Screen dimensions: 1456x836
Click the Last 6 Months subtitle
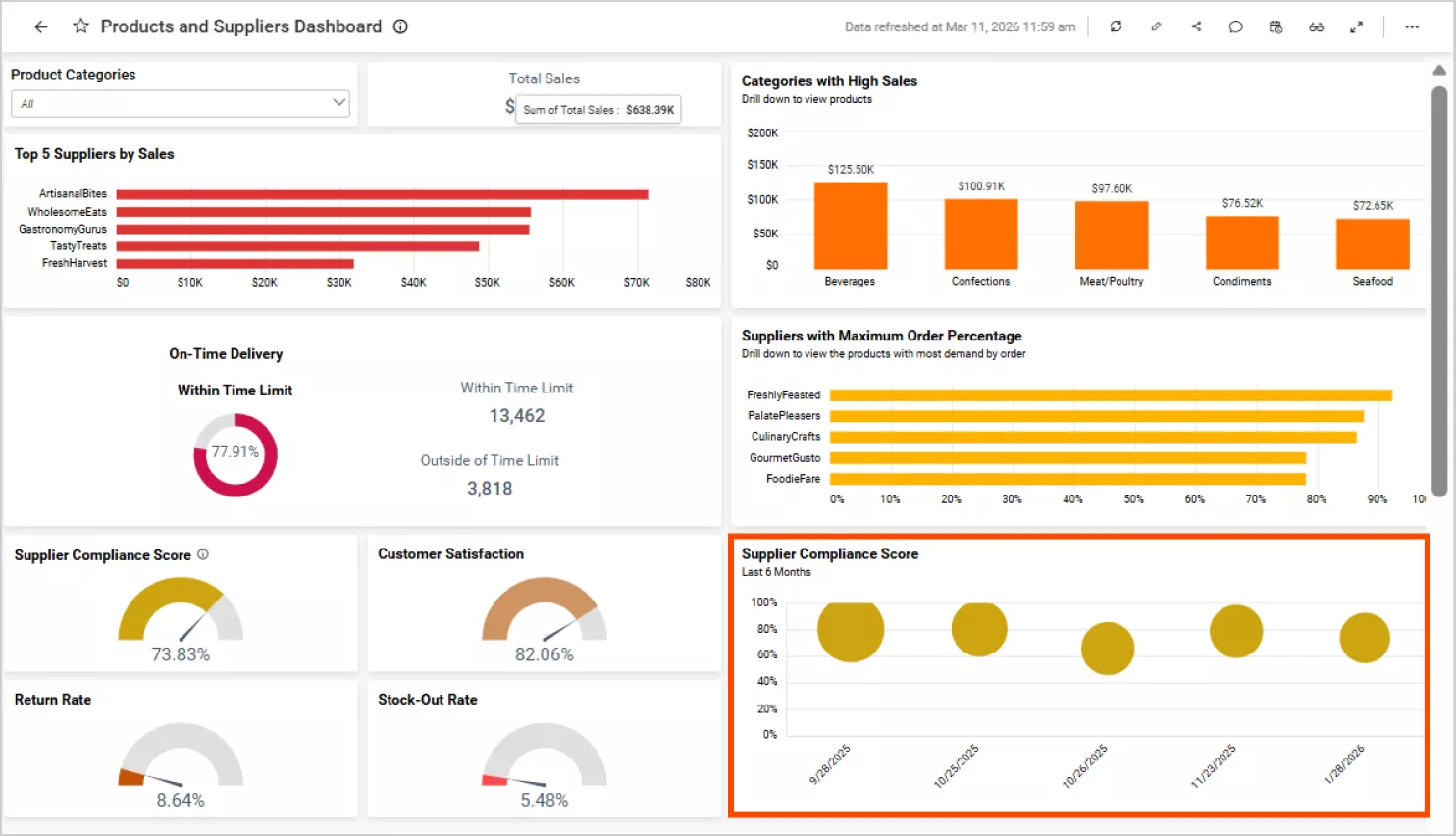(776, 572)
